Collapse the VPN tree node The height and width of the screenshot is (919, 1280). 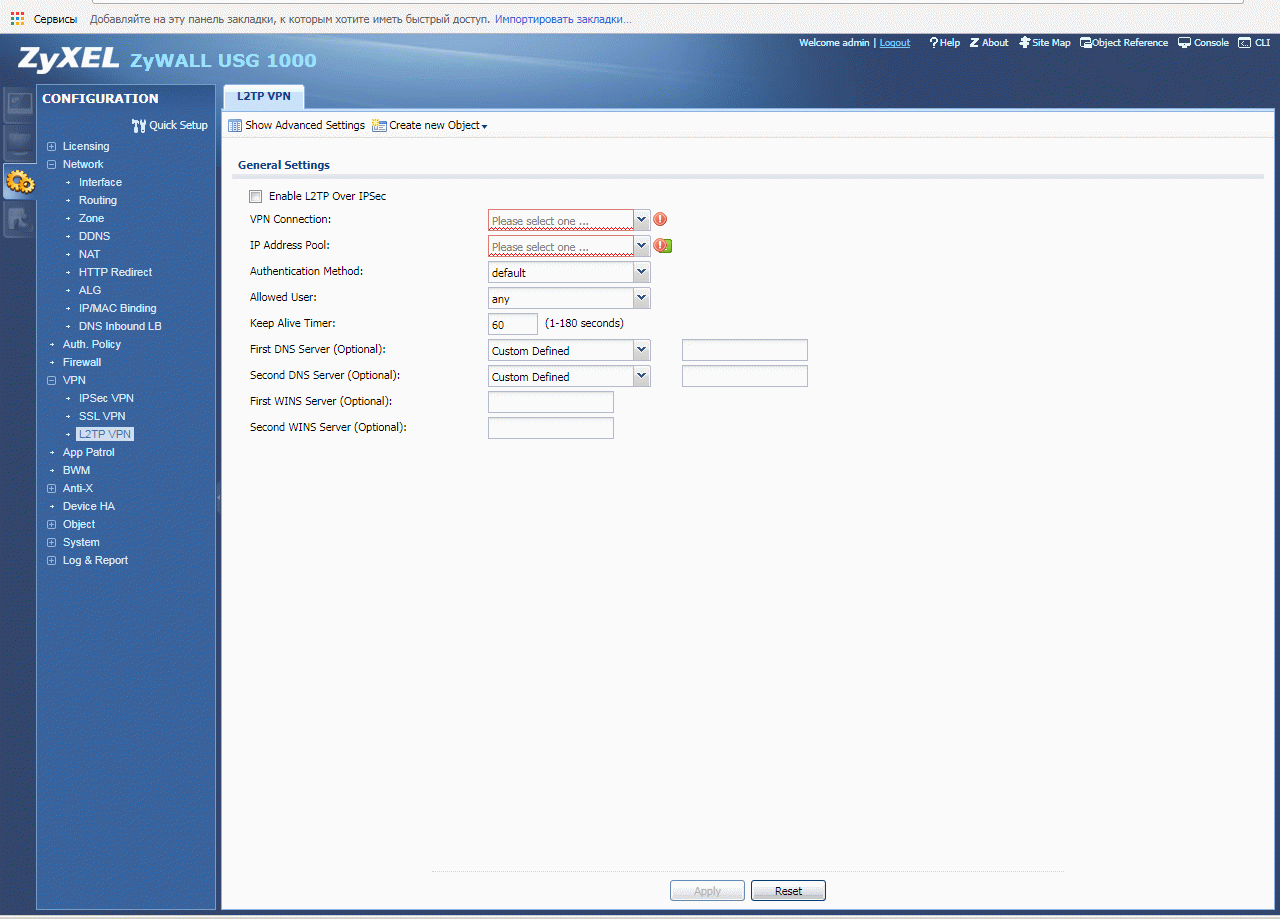click(x=52, y=380)
